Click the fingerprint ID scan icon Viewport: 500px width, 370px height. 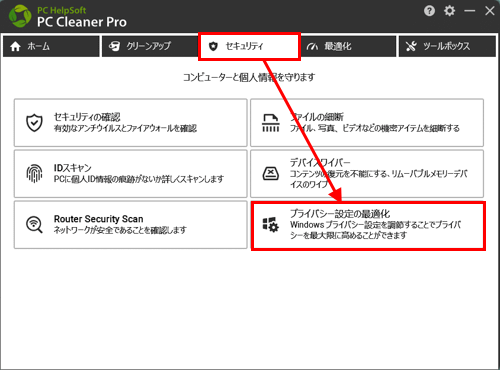pyautogui.click(x=34, y=174)
